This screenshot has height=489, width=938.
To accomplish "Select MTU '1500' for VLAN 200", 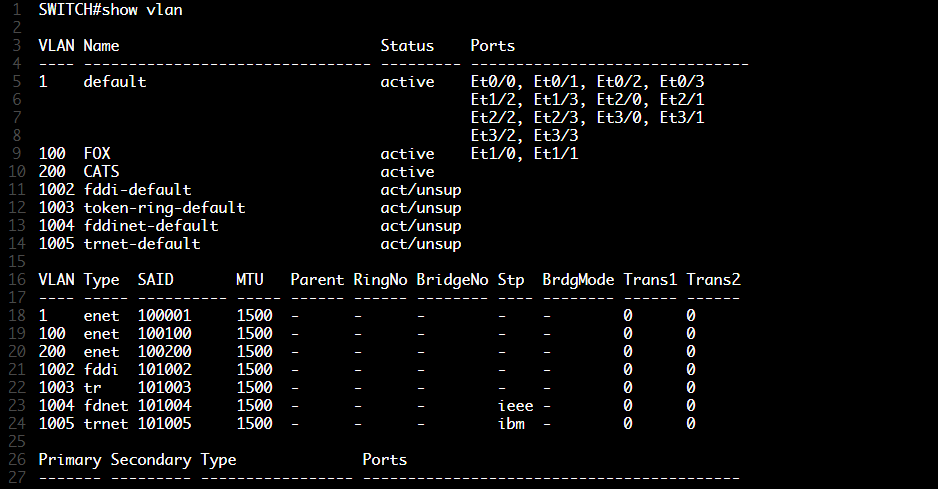I will pyautogui.click(x=254, y=351).
